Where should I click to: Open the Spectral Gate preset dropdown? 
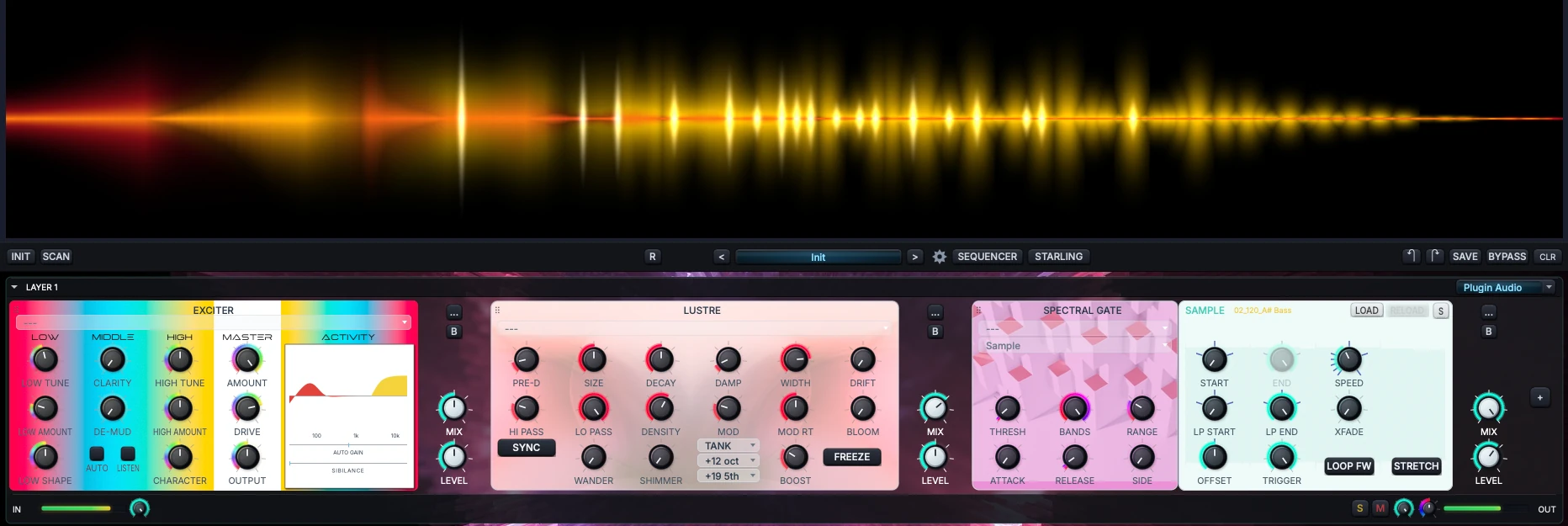pyautogui.click(x=1075, y=328)
